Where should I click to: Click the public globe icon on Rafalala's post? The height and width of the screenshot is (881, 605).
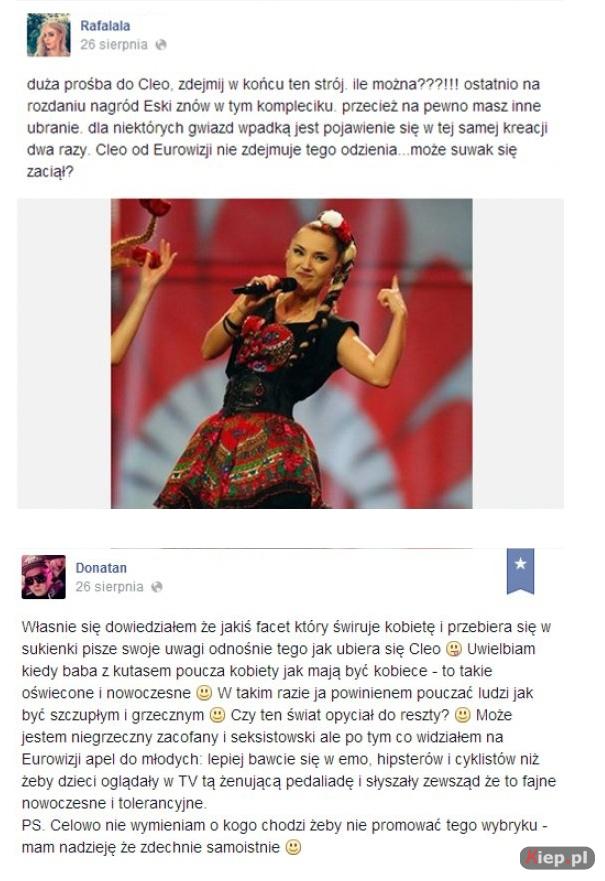click(x=161, y=44)
